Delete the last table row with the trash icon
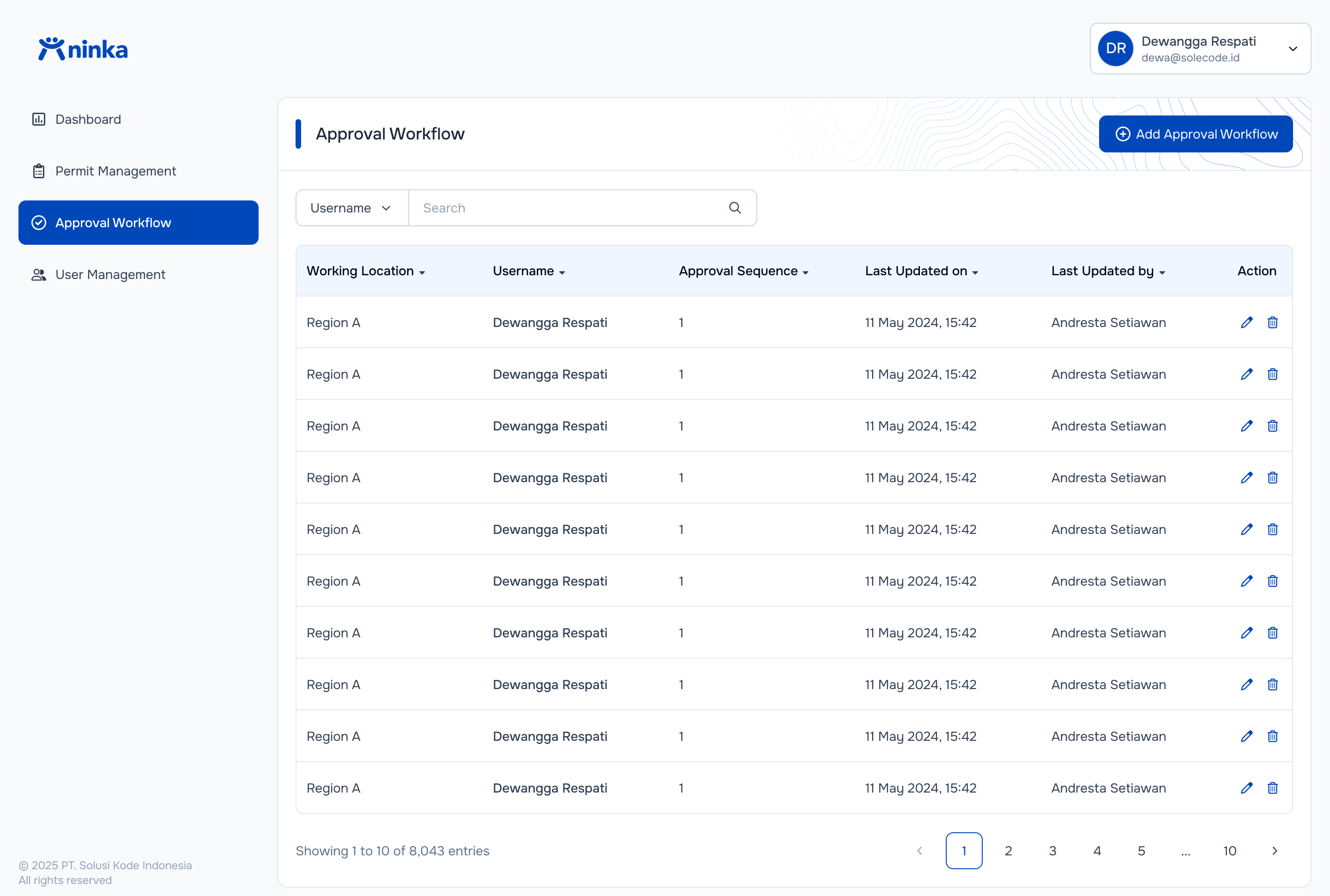This screenshot has width=1330, height=896. (x=1272, y=788)
